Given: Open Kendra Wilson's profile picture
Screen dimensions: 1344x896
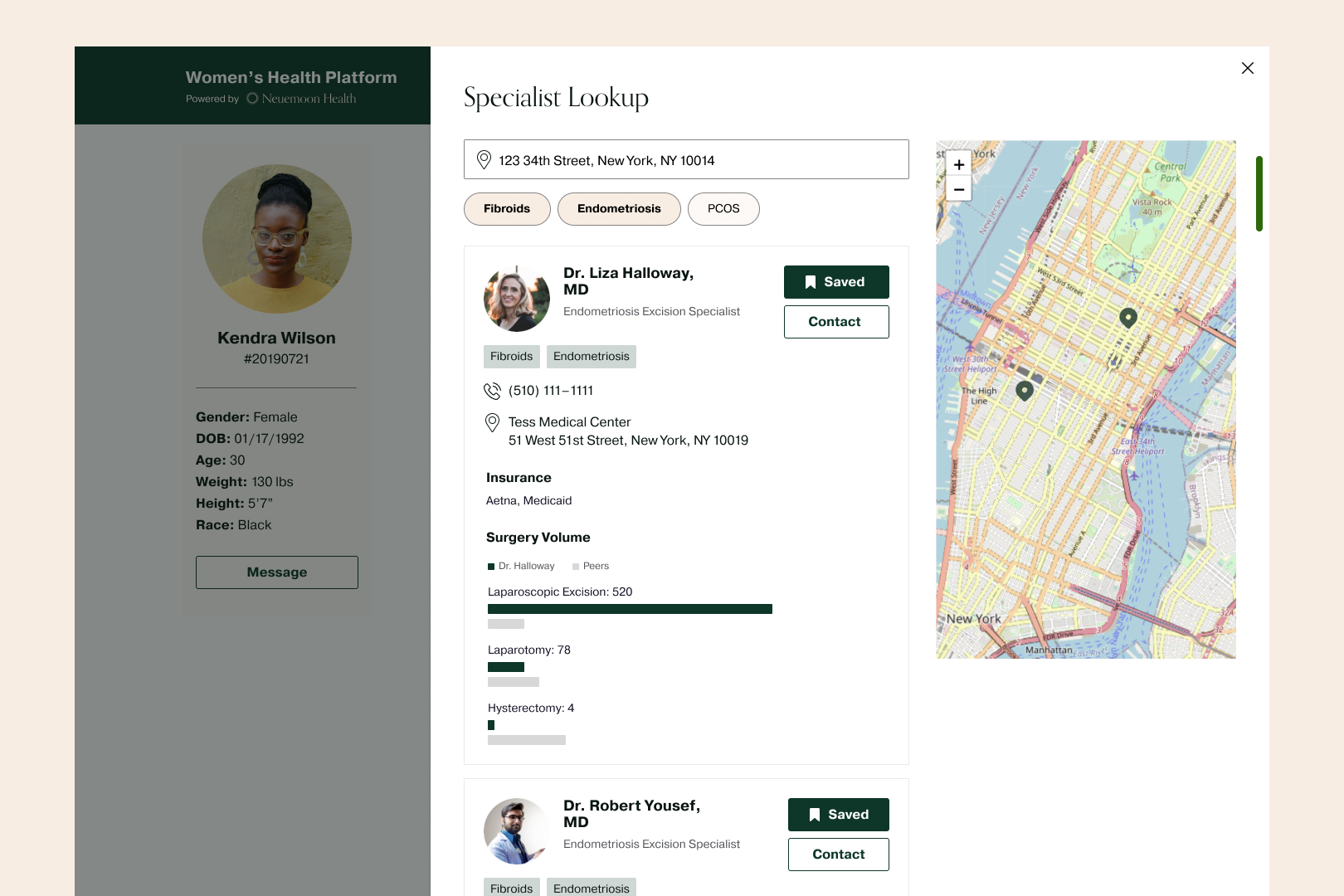Looking at the screenshot, I should (277, 239).
